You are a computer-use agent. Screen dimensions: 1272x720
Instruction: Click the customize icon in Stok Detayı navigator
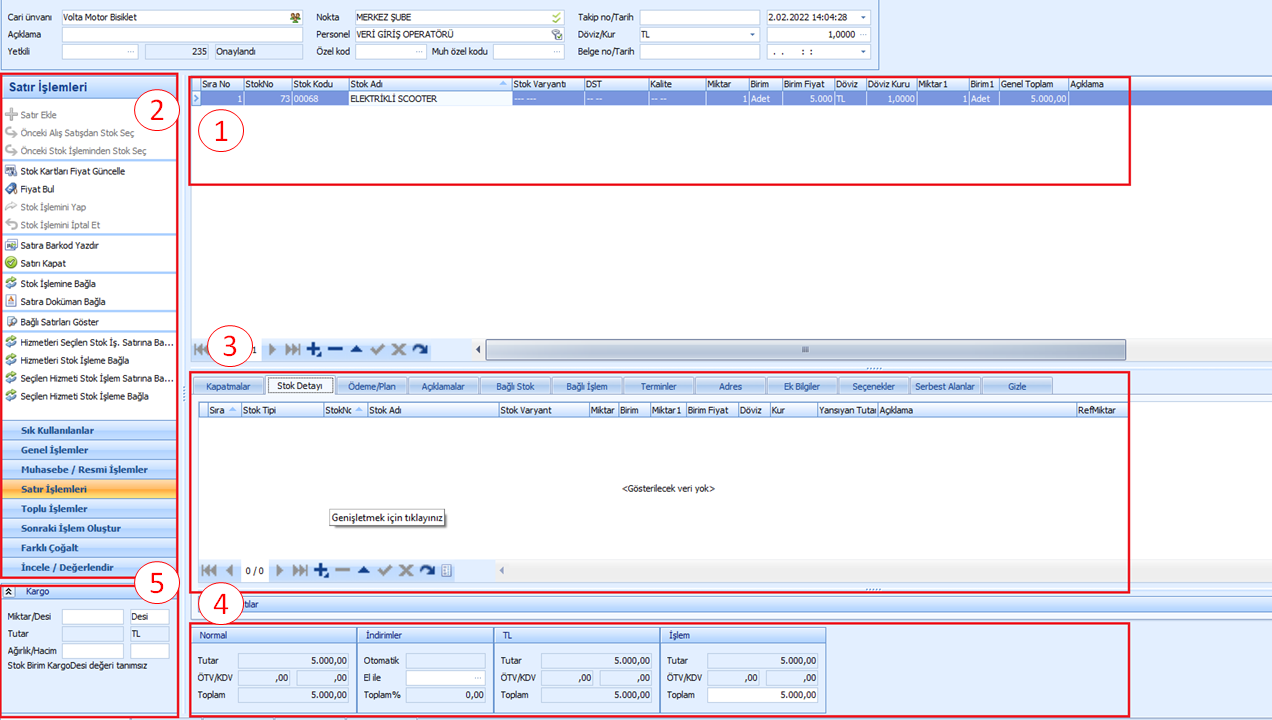[446, 570]
